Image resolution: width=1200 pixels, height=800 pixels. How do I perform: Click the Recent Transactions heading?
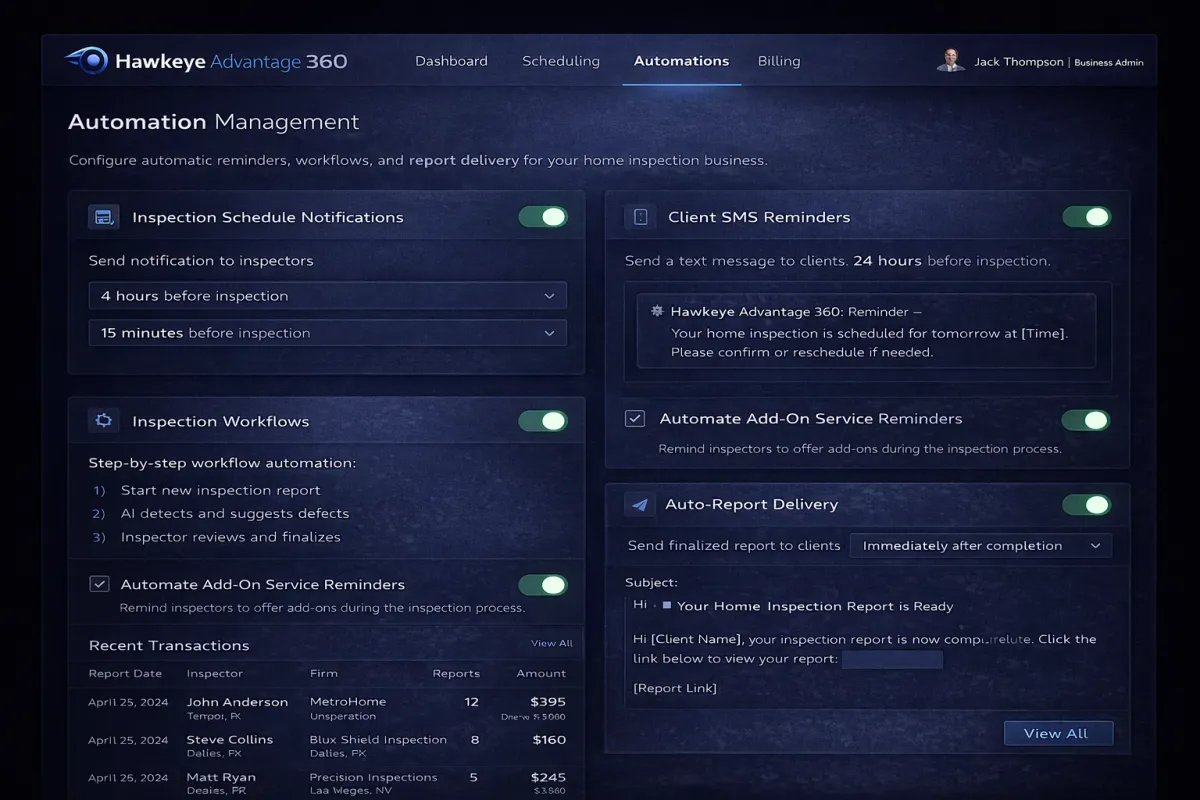[169, 645]
